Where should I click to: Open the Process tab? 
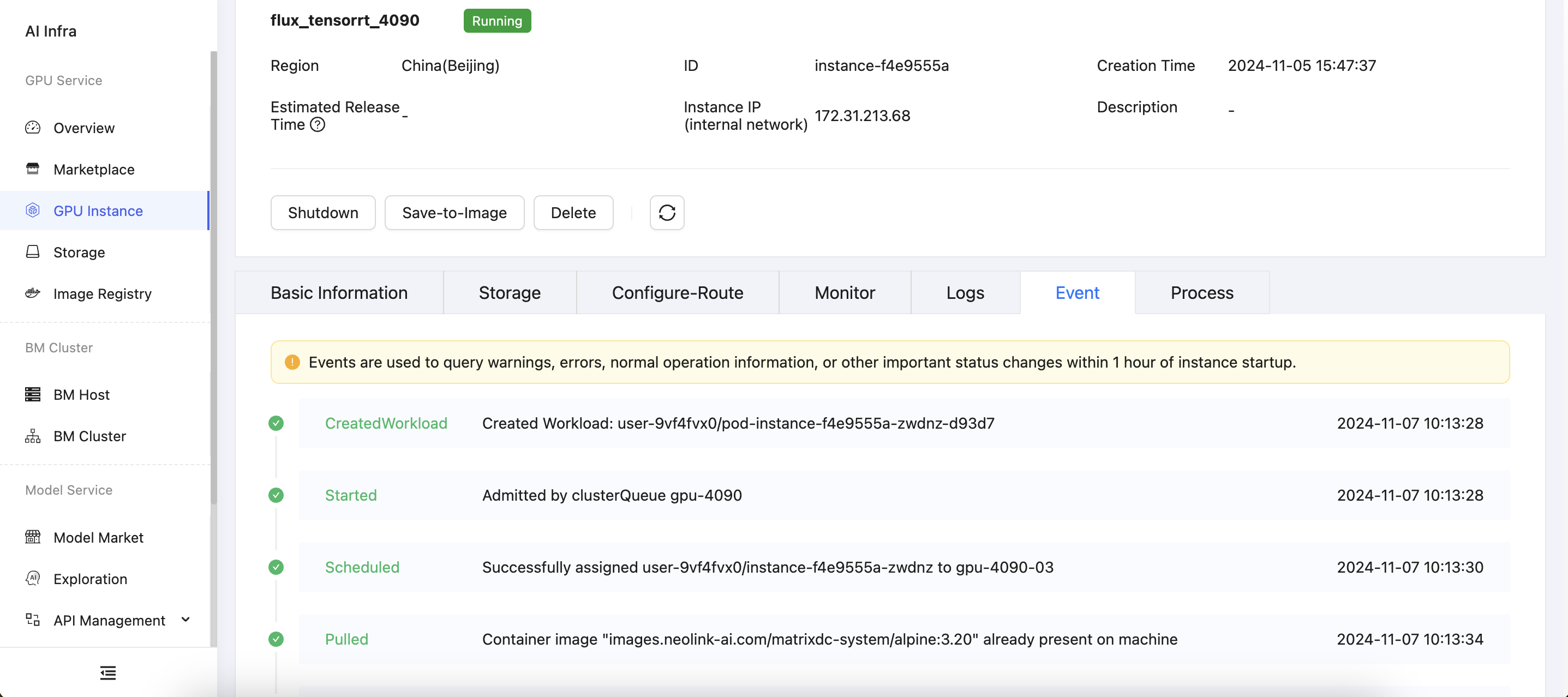(1202, 293)
